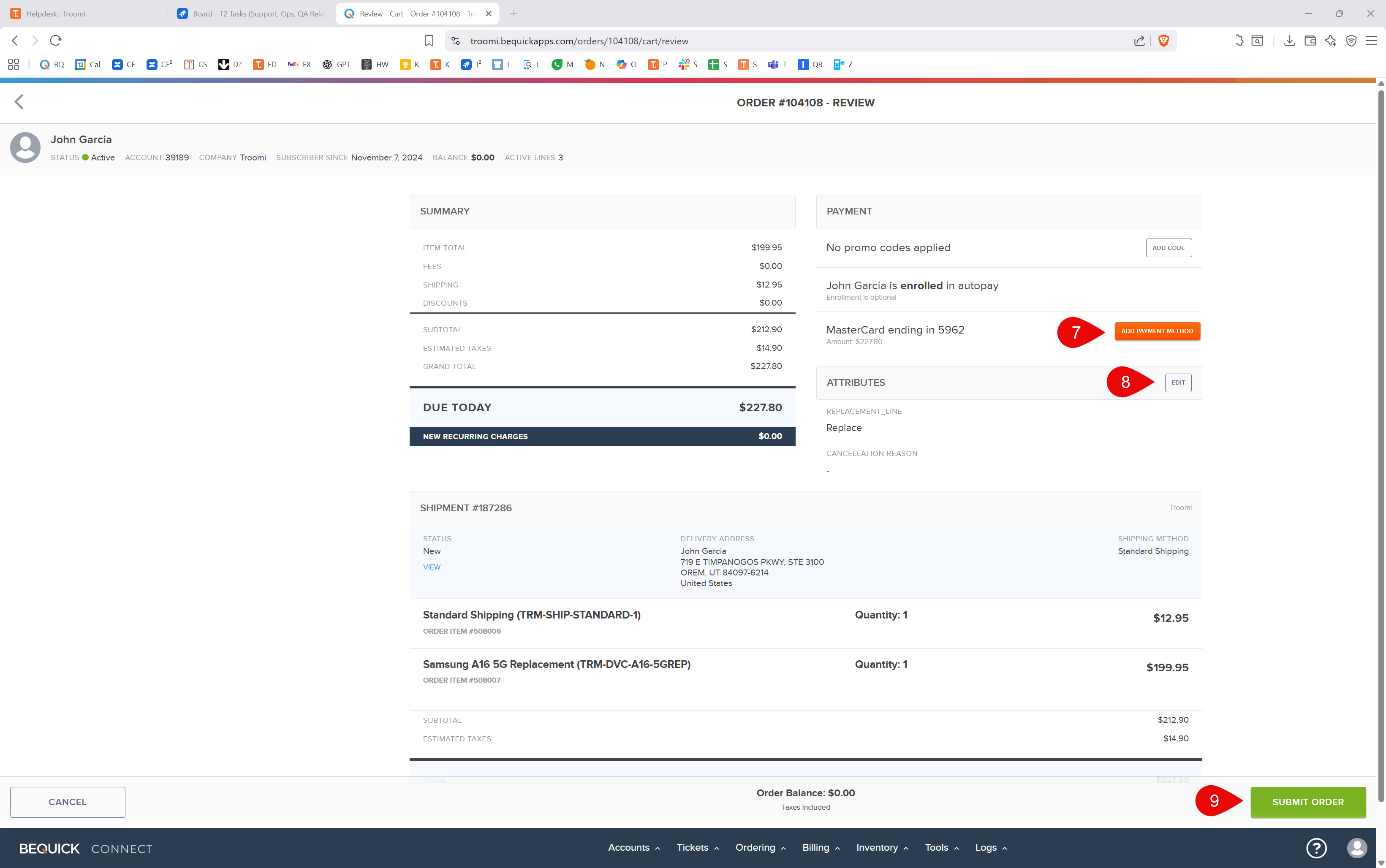The width and height of the screenshot is (1386, 868).
Task: Click the Submit Order button
Action: [x=1307, y=802]
